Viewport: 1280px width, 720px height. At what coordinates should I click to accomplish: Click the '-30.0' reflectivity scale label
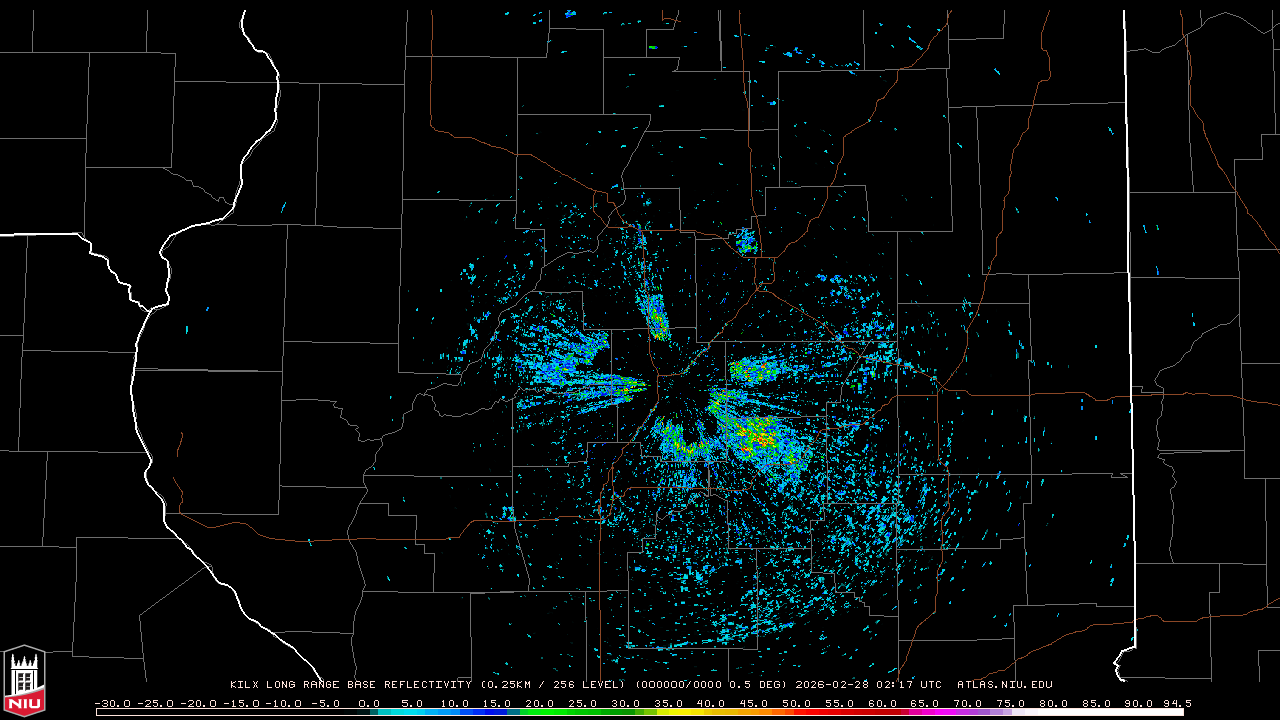coord(112,703)
